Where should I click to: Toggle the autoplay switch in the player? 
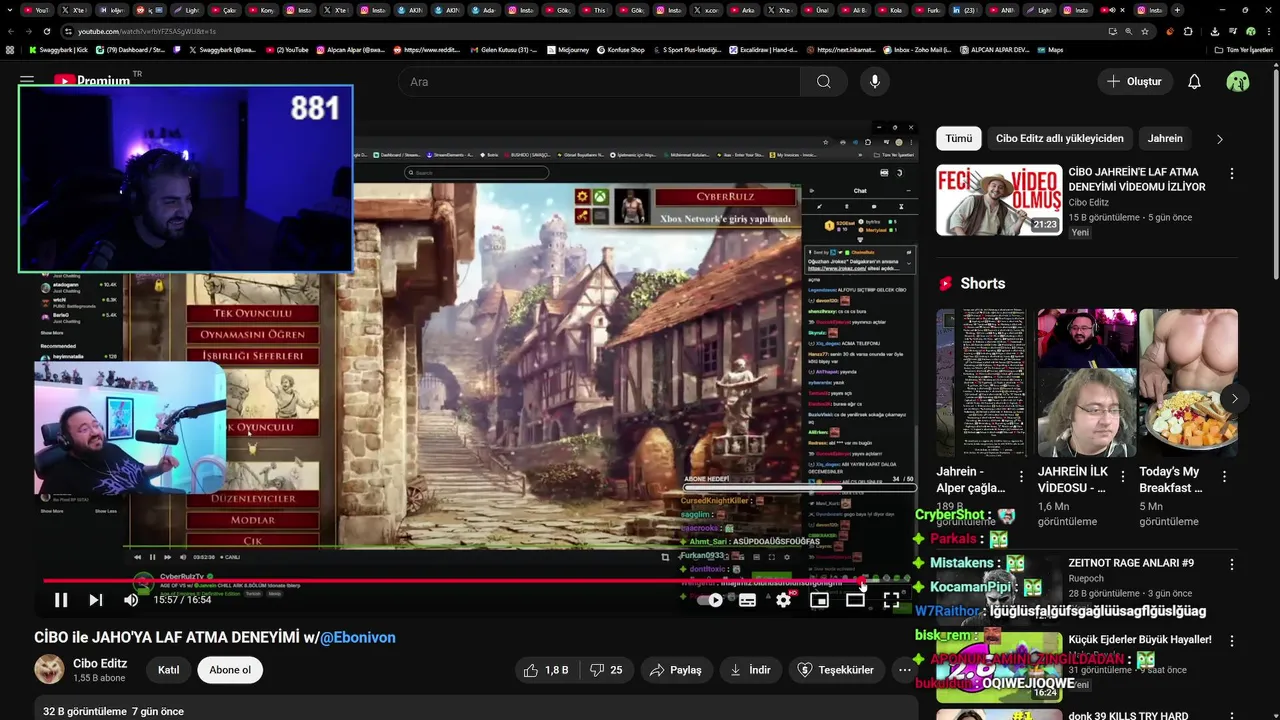(x=710, y=600)
